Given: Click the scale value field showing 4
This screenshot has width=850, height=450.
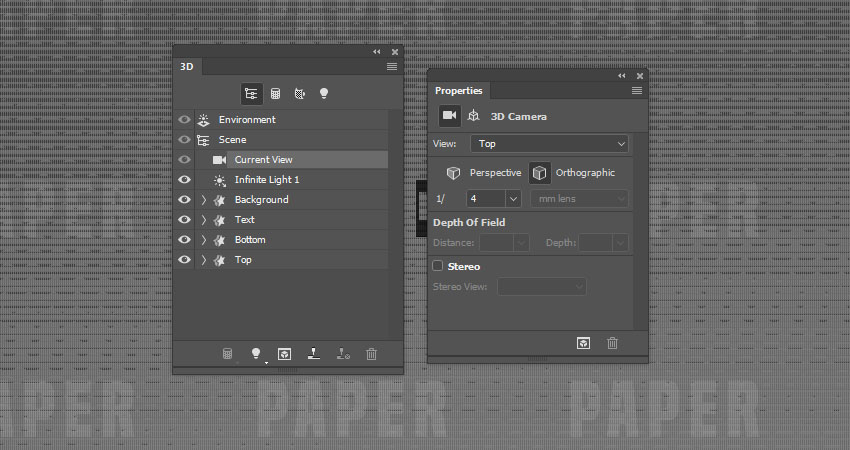Looking at the screenshot, I should [x=486, y=199].
